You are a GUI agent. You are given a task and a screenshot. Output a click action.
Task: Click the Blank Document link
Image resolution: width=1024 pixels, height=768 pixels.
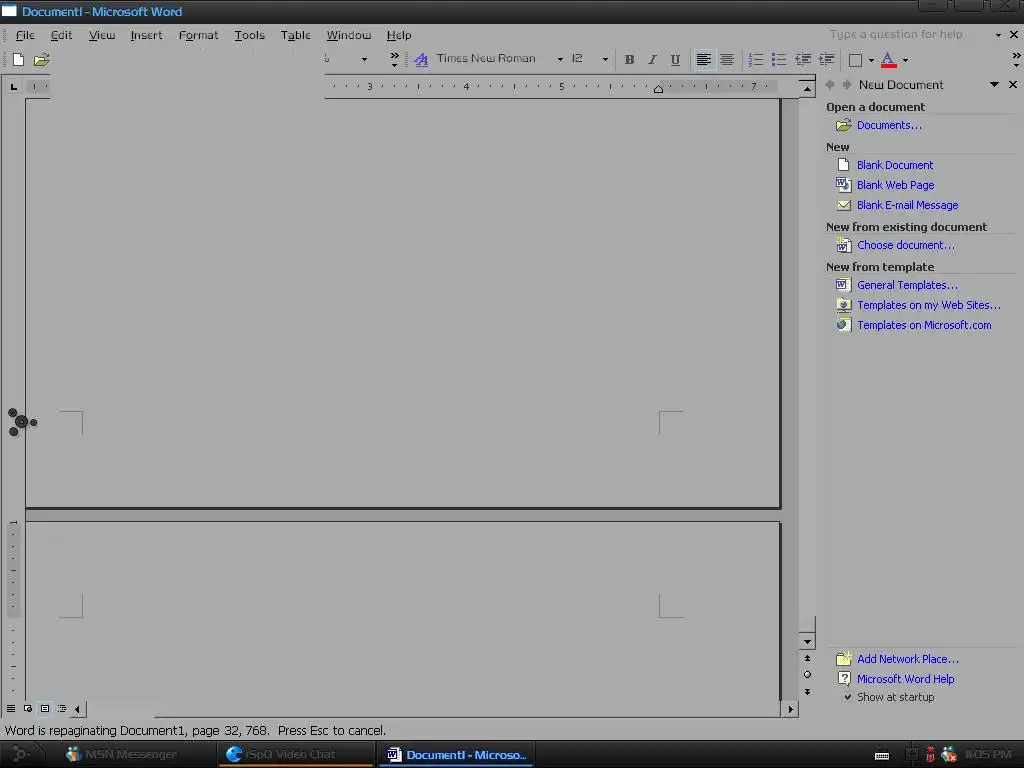pyautogui.click(x=895, y=165)
